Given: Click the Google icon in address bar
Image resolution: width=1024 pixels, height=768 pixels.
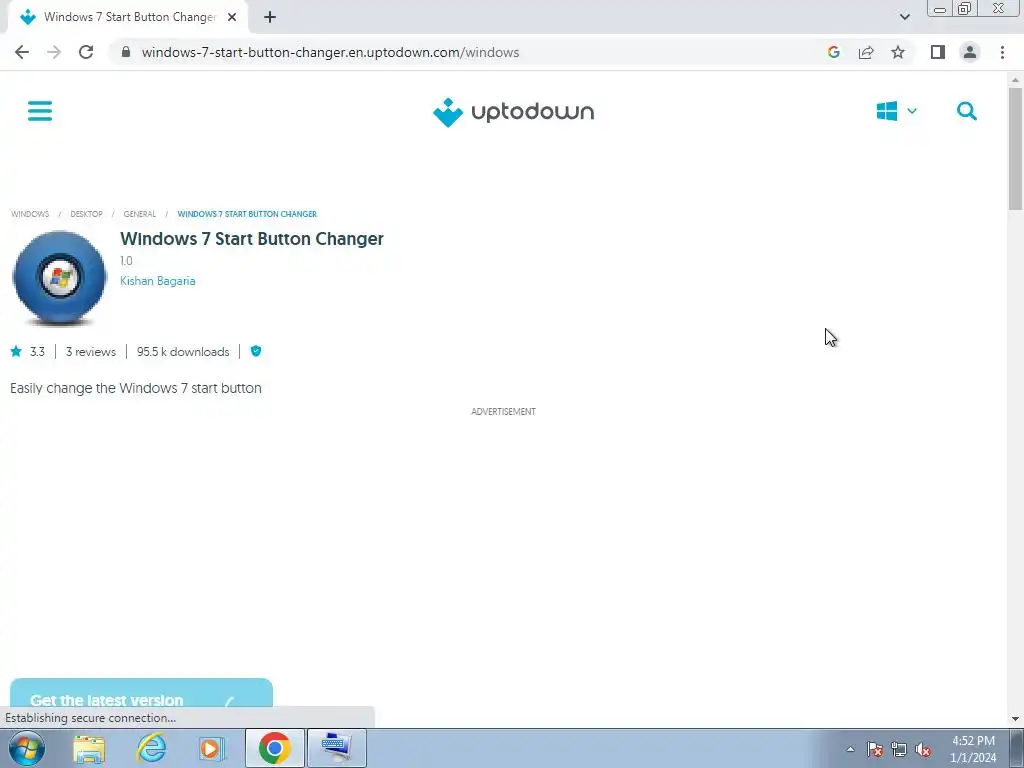Looking at the screenshot, I should click(x=833, y=52).
